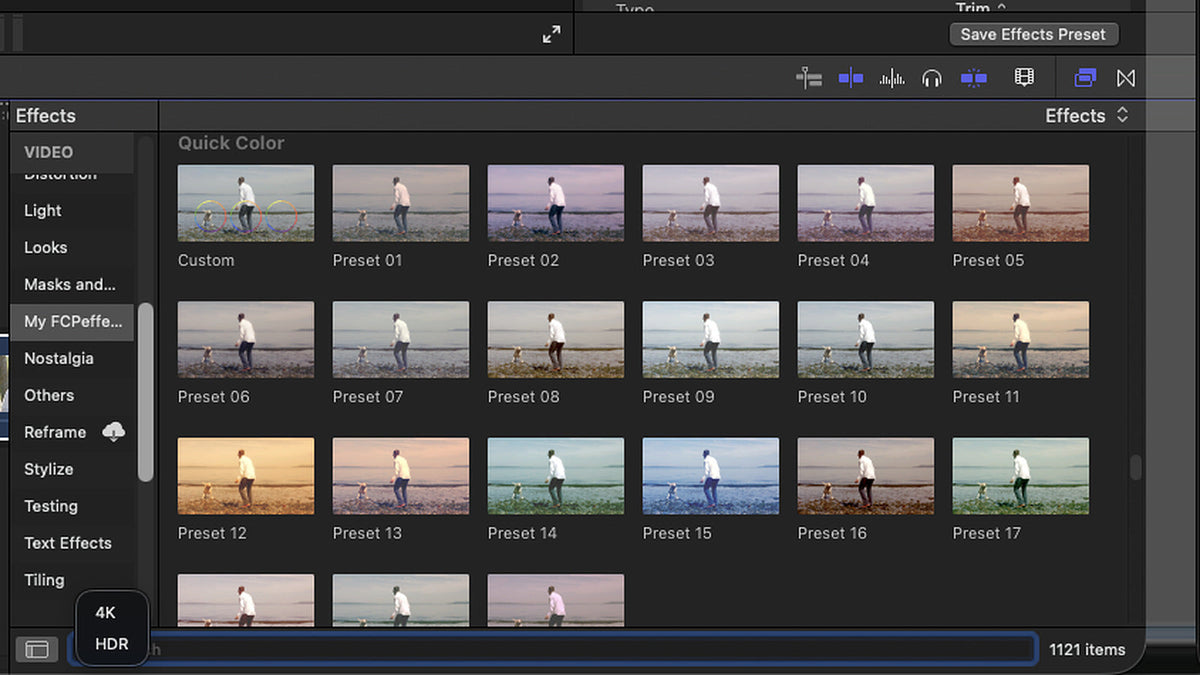Select the Preset 06 thumbnail

coord(246,339)
